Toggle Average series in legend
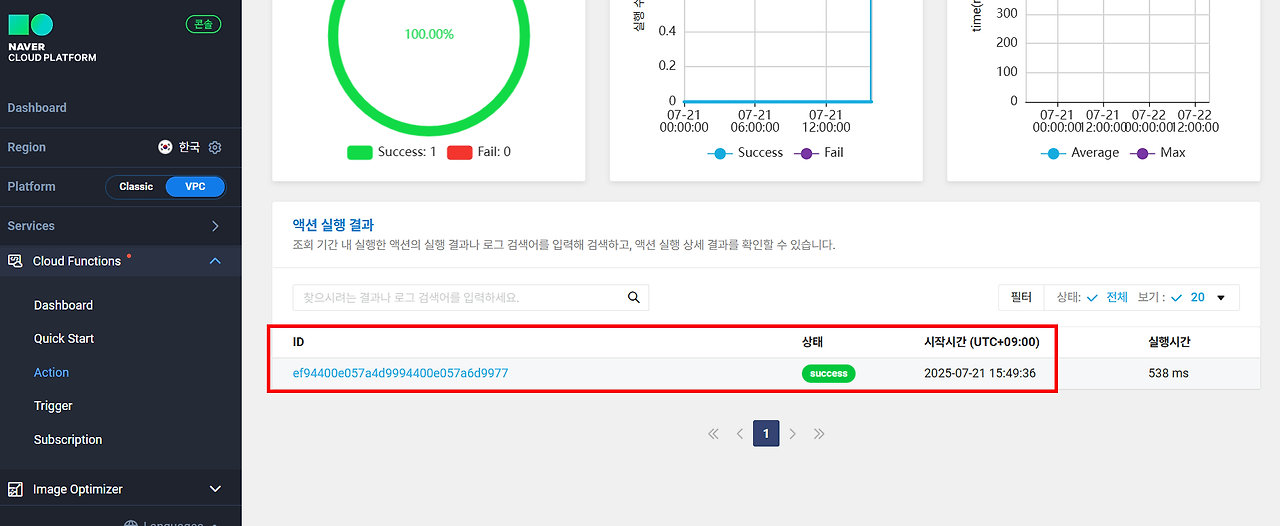 point(1080,152)
